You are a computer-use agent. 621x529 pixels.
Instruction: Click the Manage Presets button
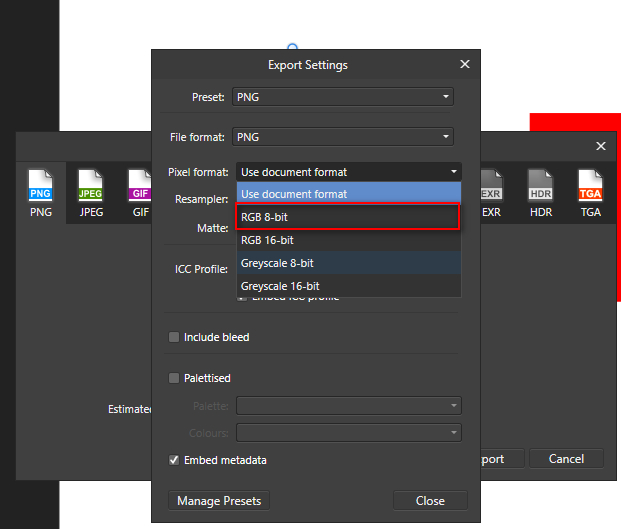tap(219, 501)
